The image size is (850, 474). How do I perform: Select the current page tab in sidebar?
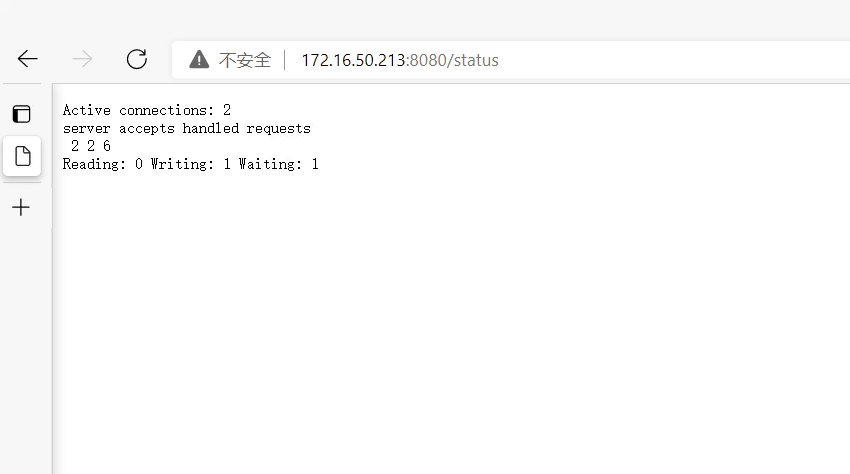tap(22, 156)
